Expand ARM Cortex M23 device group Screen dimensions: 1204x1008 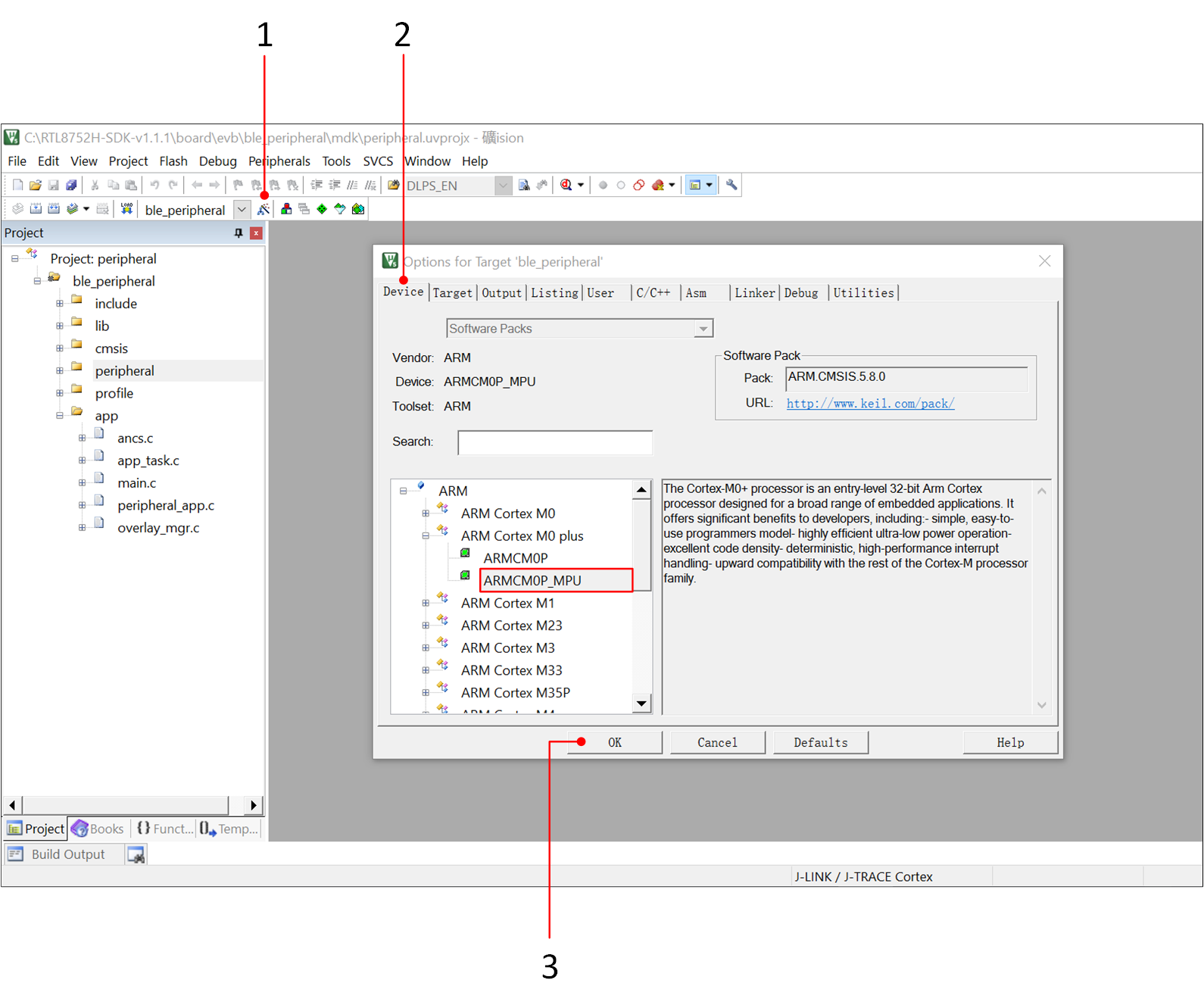point(426,626)
